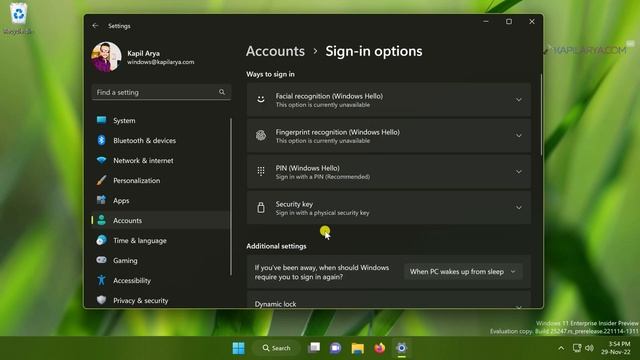Click the Accessibility figure icon
The image size is (640, 360).
coord(102,280)
